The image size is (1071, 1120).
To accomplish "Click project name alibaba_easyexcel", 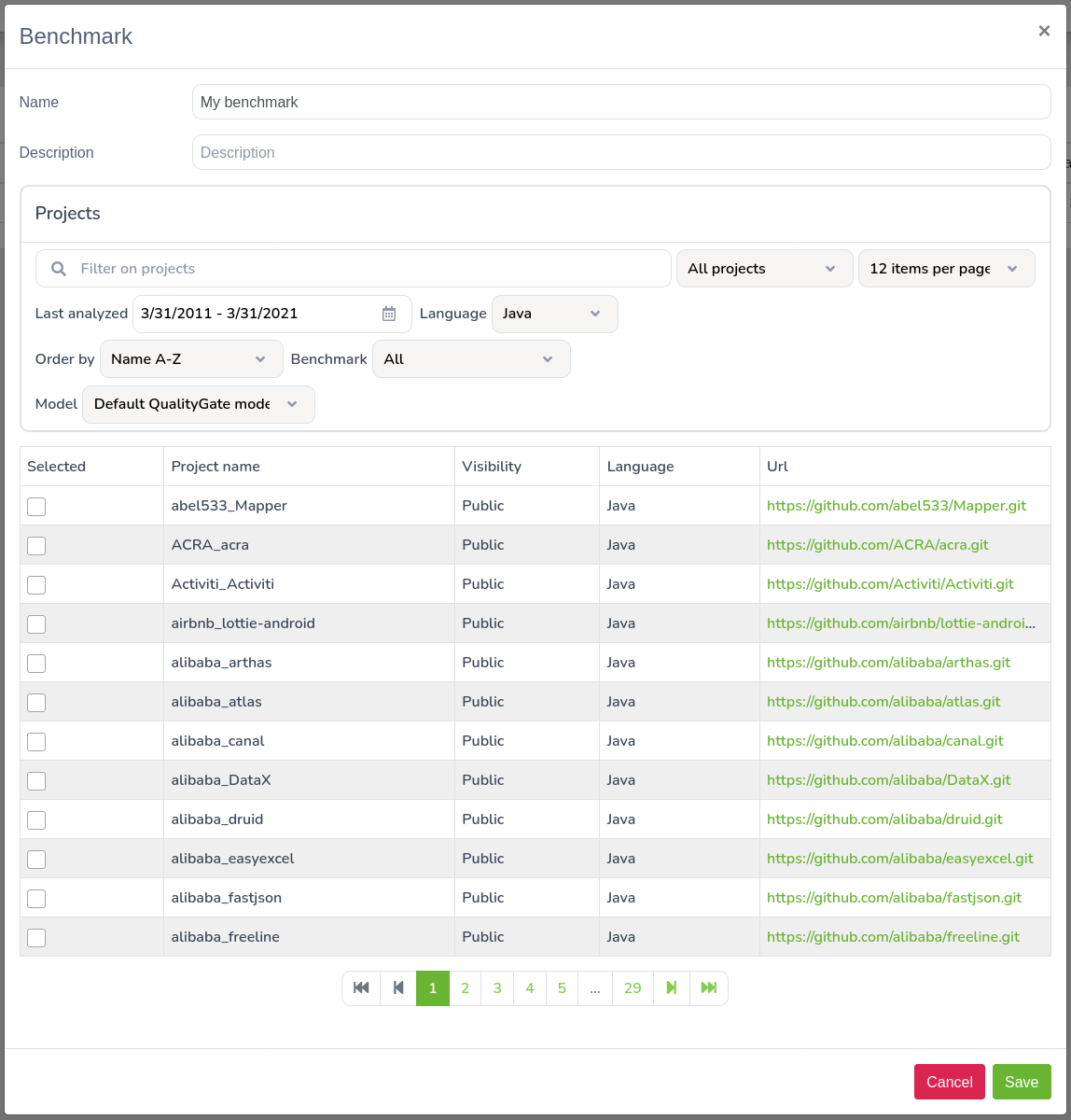I will point(233,859).
